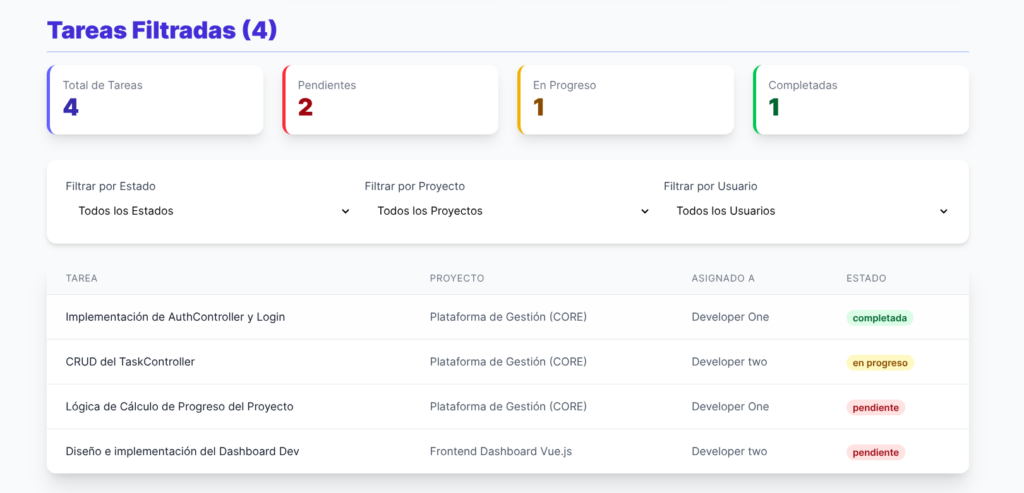
Task: Select Diseño e implementación del Dashboard Dev
Action: point(182,452)
